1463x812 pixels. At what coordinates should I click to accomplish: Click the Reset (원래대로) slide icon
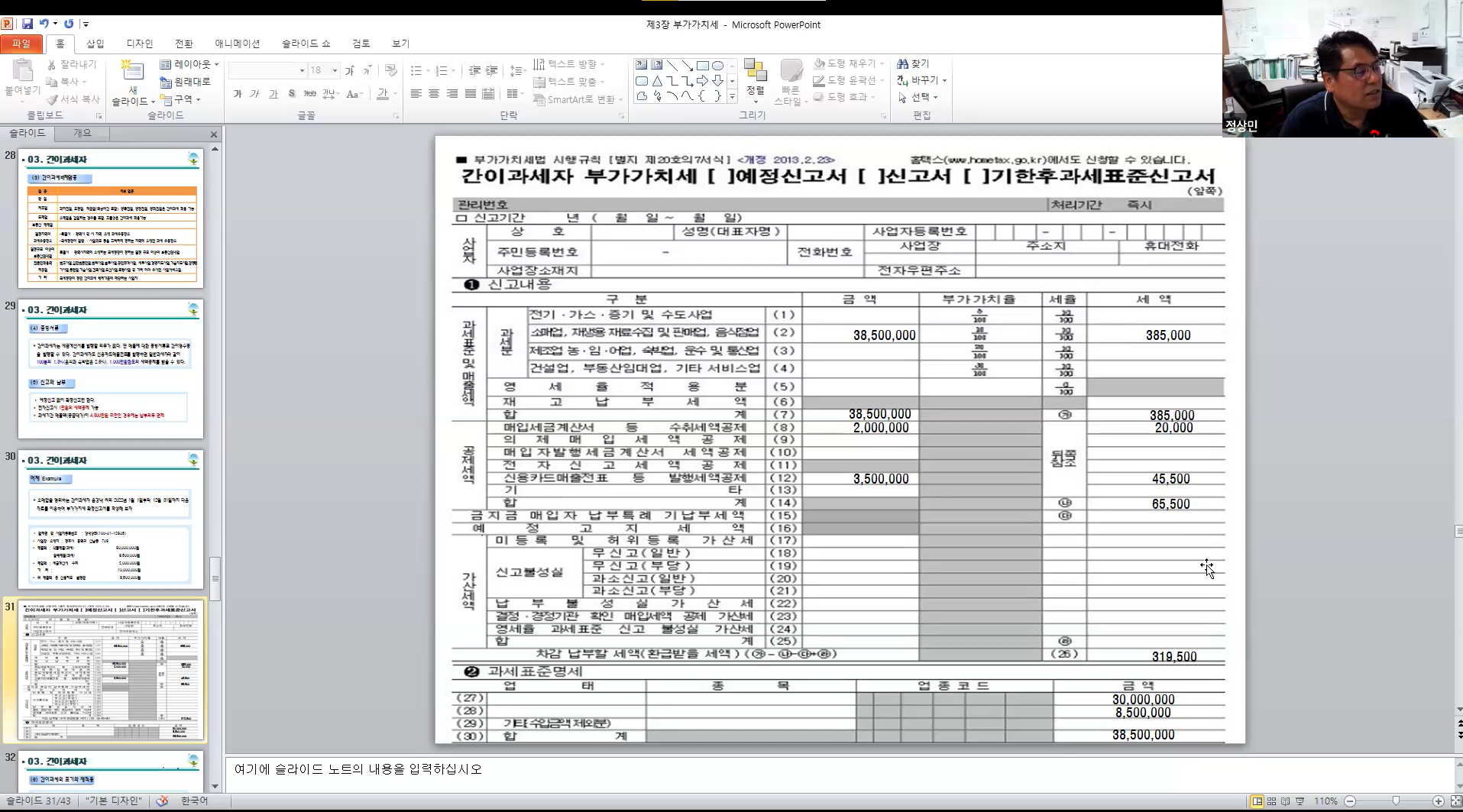point(166,82)
